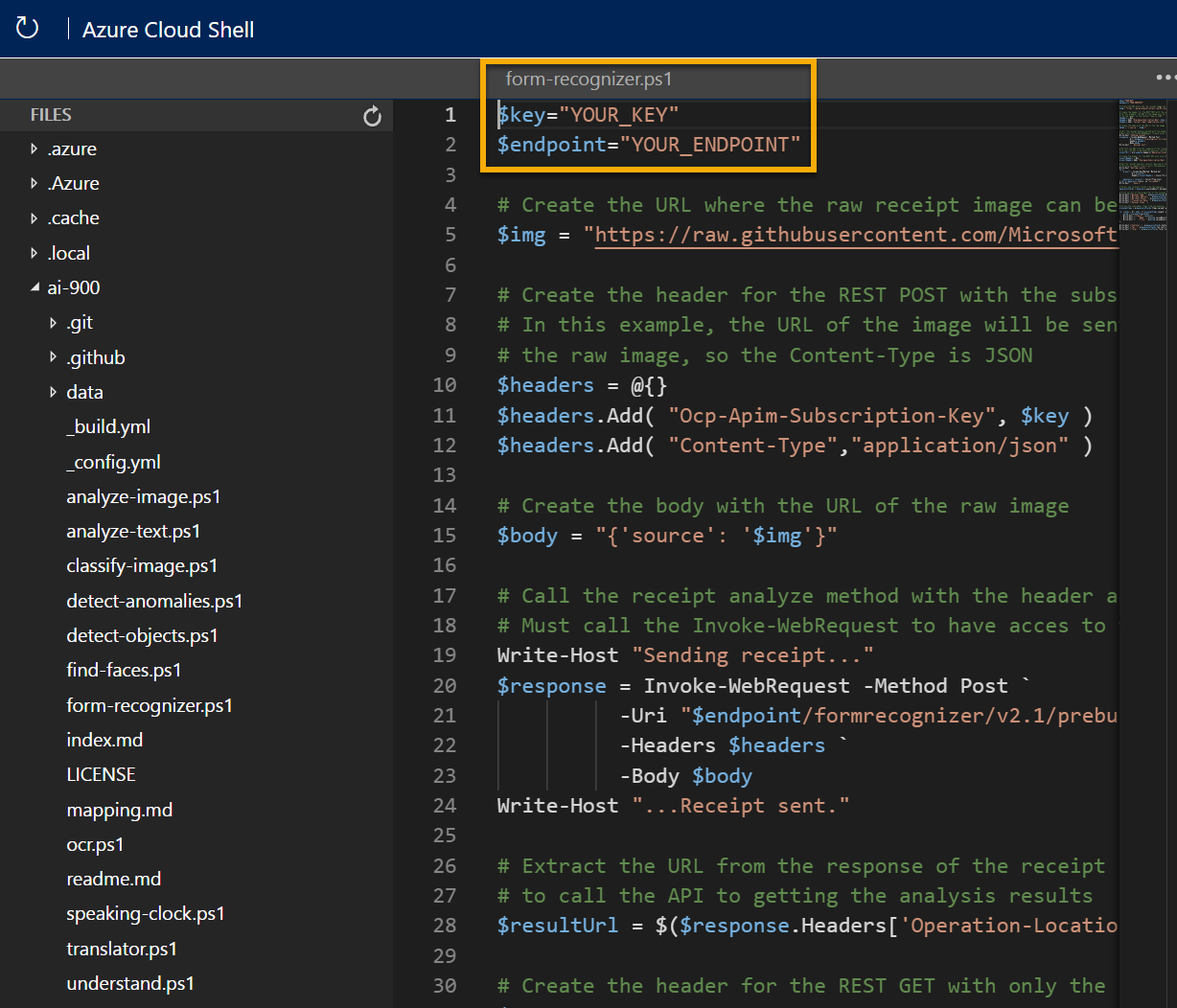Image resolution: width=1177 pixels, height=1008 pixels.
Task: Click the -Headers $headers line
Action: click(x=734, y=745)
